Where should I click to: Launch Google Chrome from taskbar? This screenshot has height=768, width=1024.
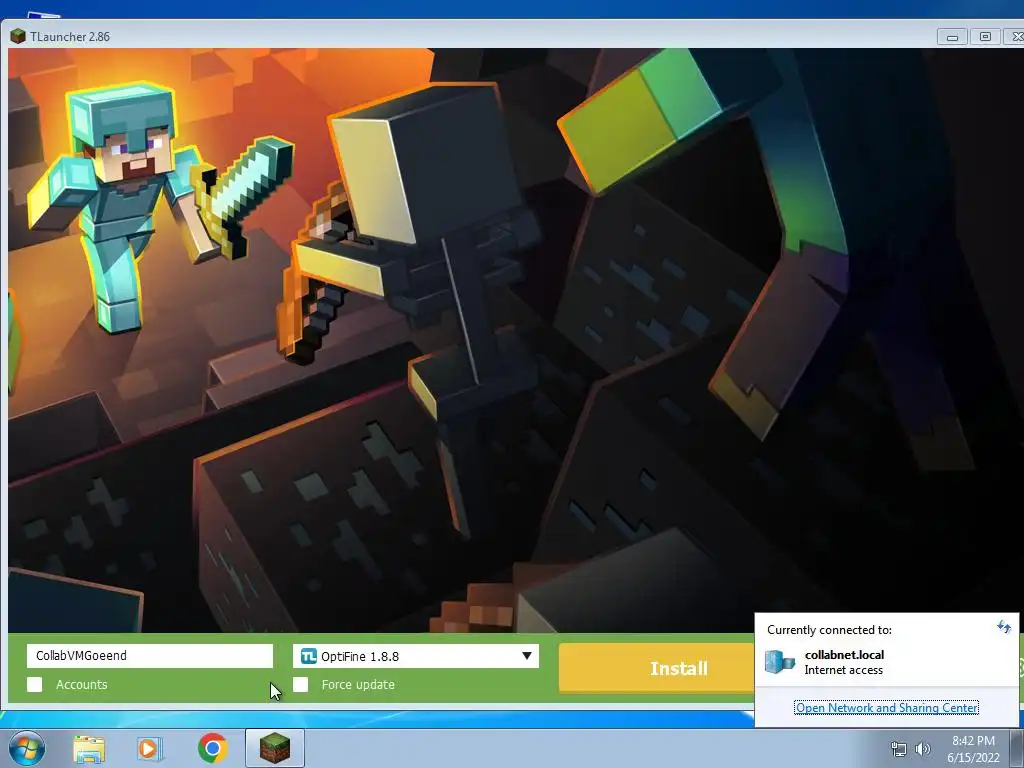(x=212, y=748)
